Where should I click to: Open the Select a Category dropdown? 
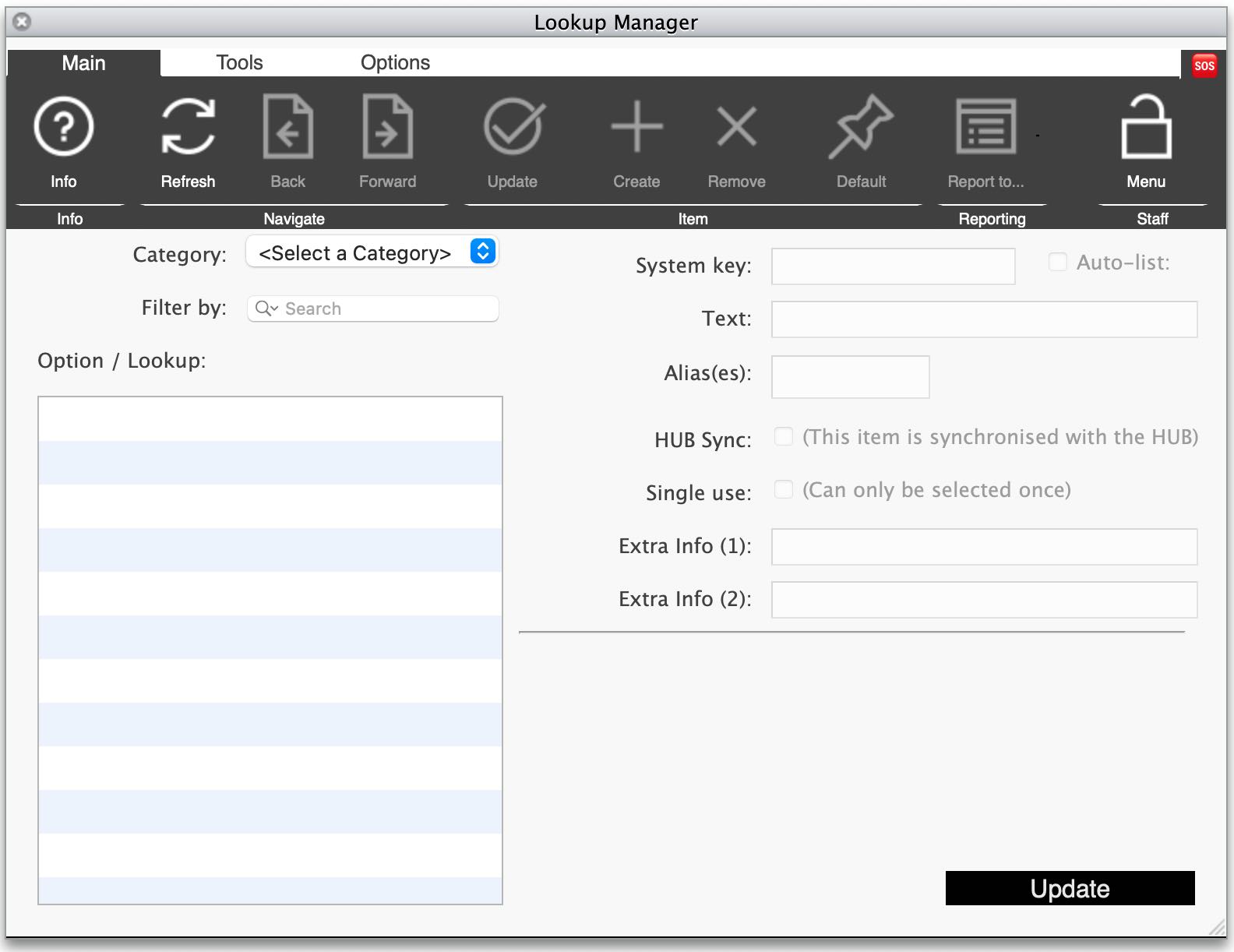pos(372,252)
